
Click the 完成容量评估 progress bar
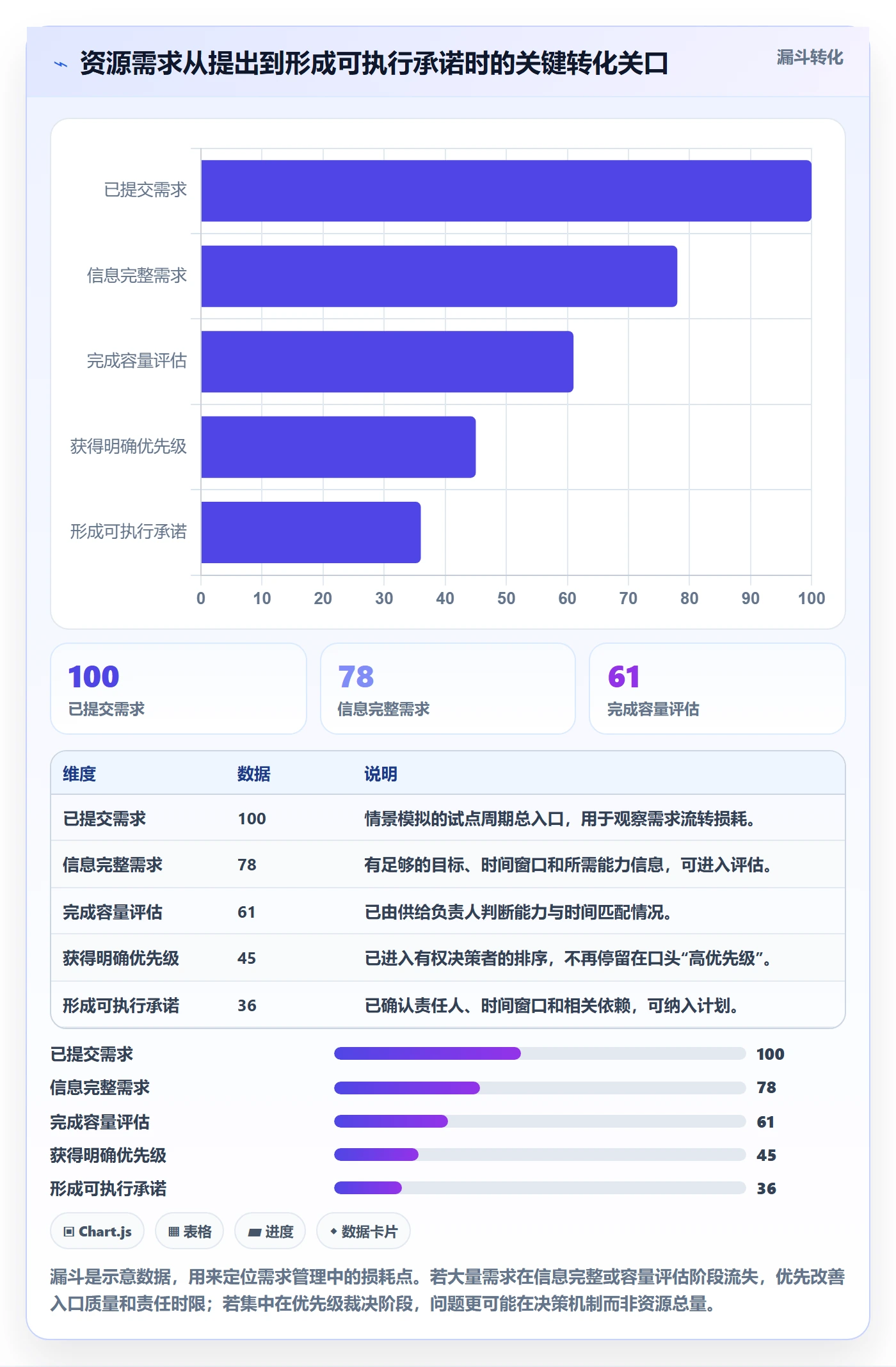click(540, 1121)
